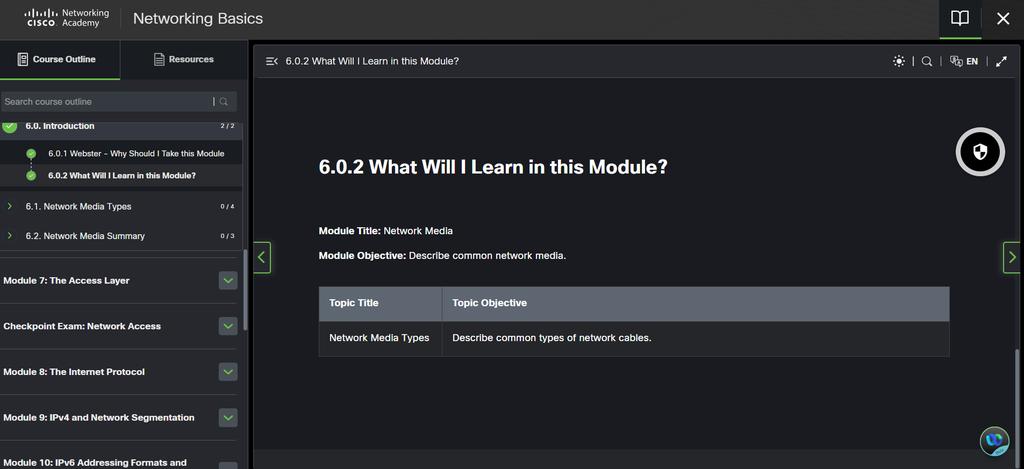
Task: Expand Checkpoint Exam: Network Access
Action: coord(228,326)
